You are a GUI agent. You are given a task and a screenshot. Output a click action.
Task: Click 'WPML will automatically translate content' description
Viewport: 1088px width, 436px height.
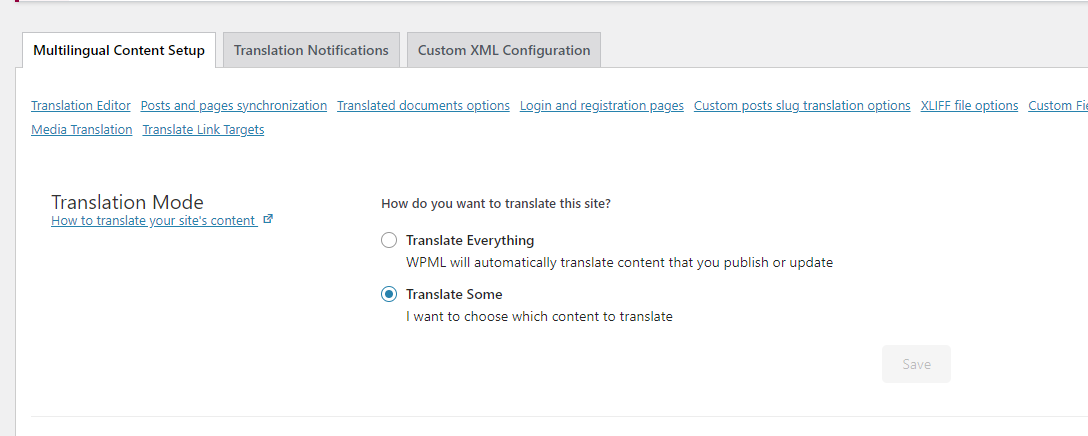click(x=619, y=263)
